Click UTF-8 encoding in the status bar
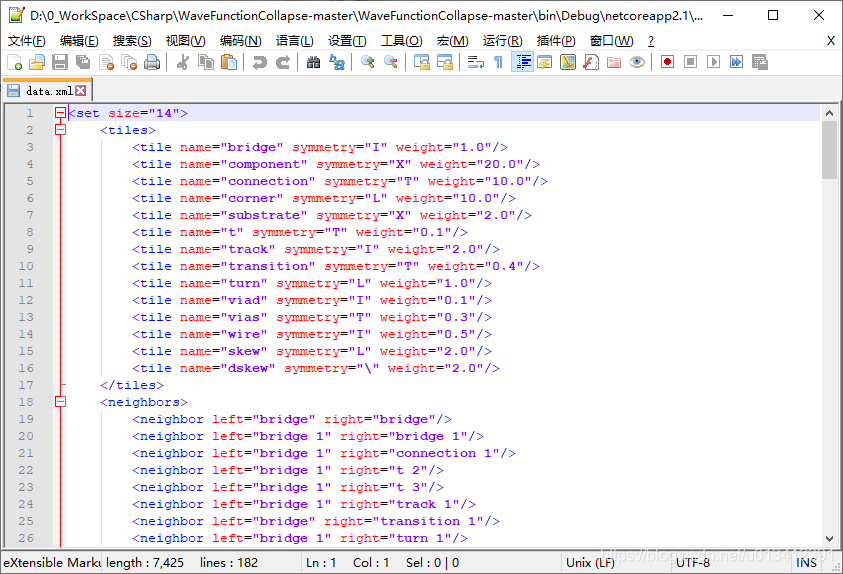 pyautogui.click(x=692, y=563)
